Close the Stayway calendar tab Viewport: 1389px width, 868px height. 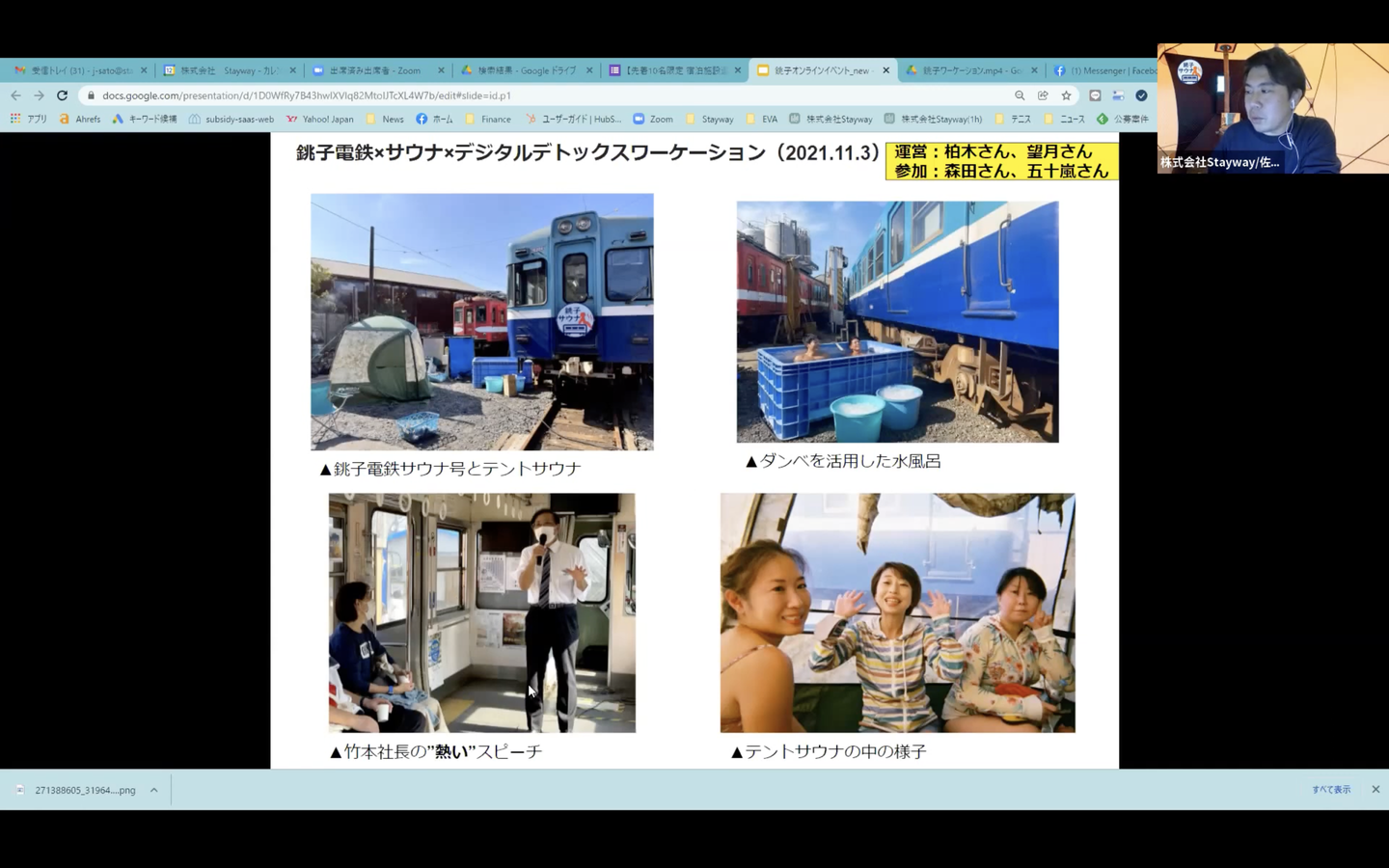pyautogui.click(x=293, y=70)
